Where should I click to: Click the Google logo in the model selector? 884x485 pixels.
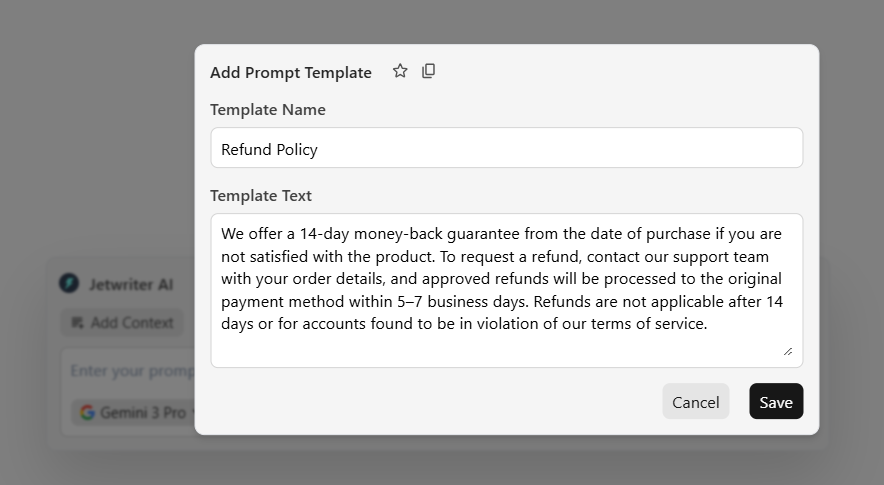pyautogui.click(x=87, y=412)
